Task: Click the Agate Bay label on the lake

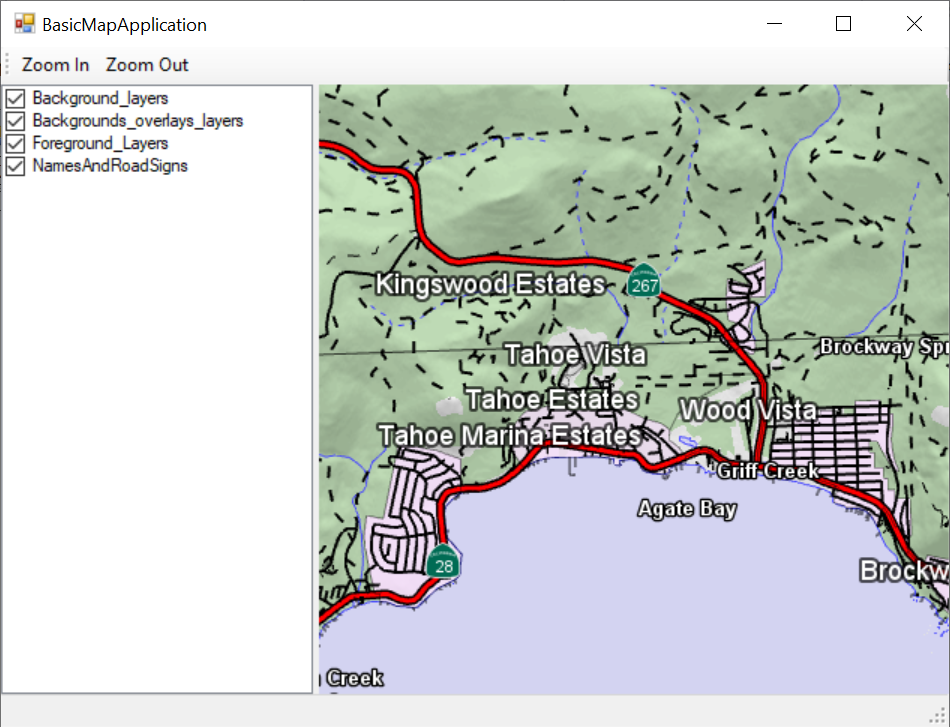Action: click(687, 509)
